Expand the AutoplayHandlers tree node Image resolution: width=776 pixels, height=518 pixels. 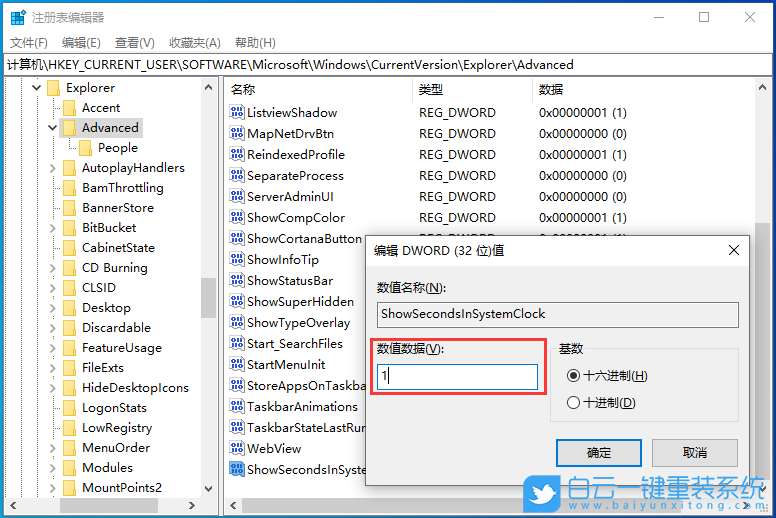point(52,168)
